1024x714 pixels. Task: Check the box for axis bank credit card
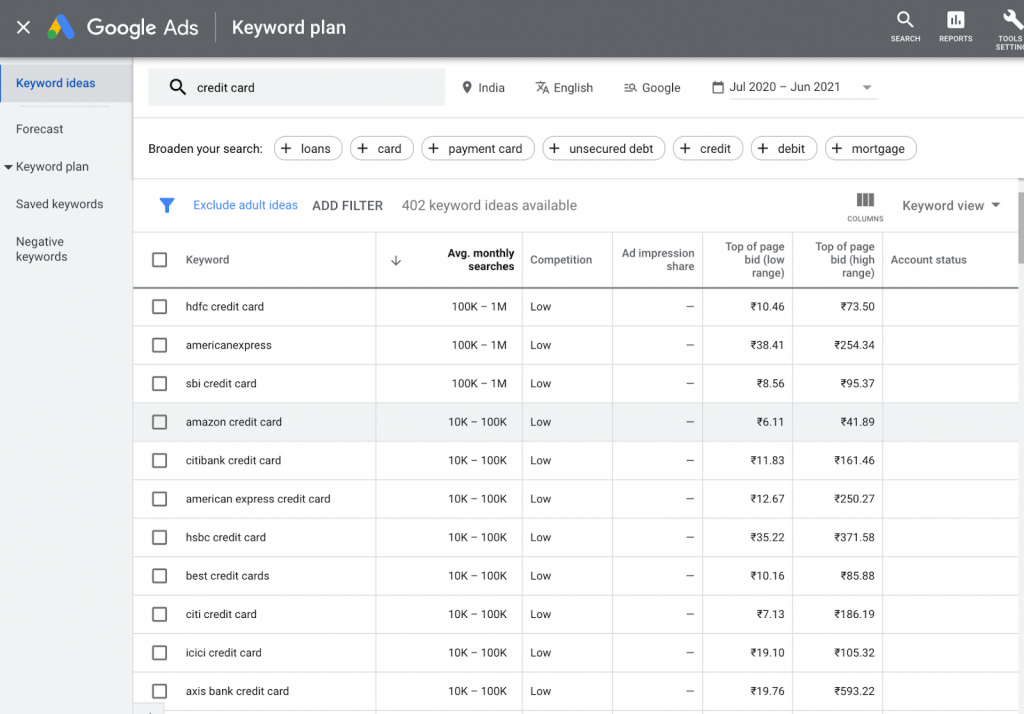coord(159,691)
